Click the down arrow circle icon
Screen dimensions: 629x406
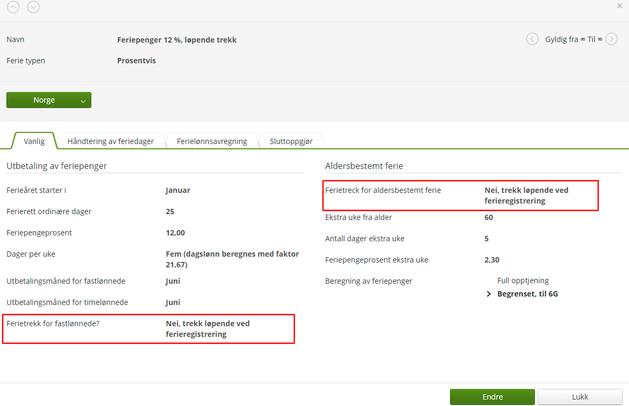click(33, 7)
